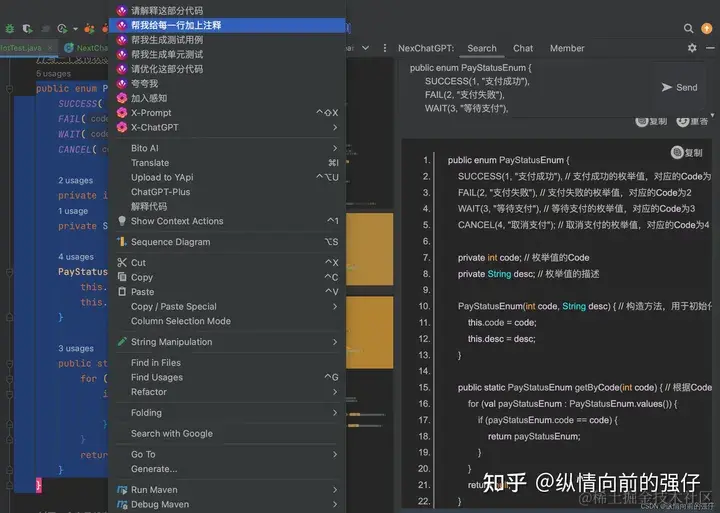This screenshot has height=513, width=720.
Task: Click the Sequence Diagram icon
Action: (122, 242)
